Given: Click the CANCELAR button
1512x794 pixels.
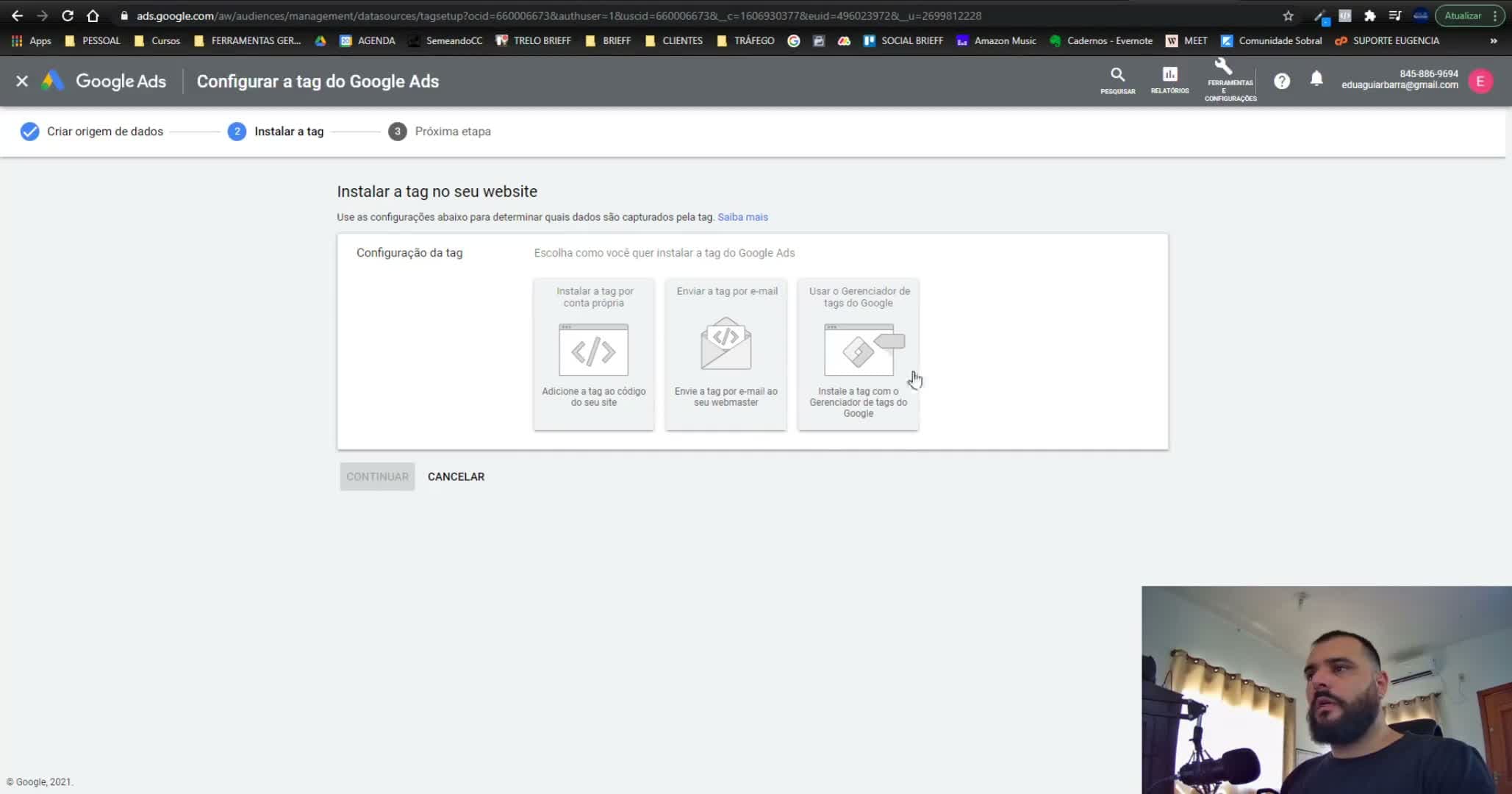Looking at the screenshot, I should [456, 476].
